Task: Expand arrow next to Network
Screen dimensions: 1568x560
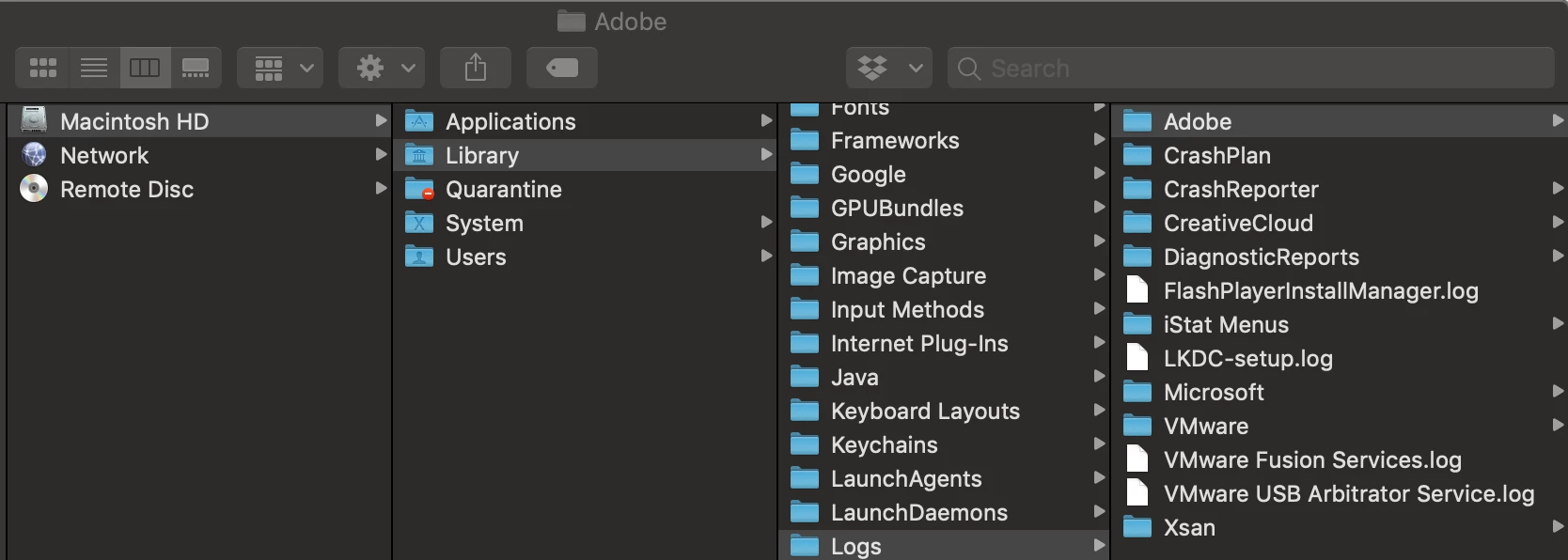Action: tap(381, 154)
